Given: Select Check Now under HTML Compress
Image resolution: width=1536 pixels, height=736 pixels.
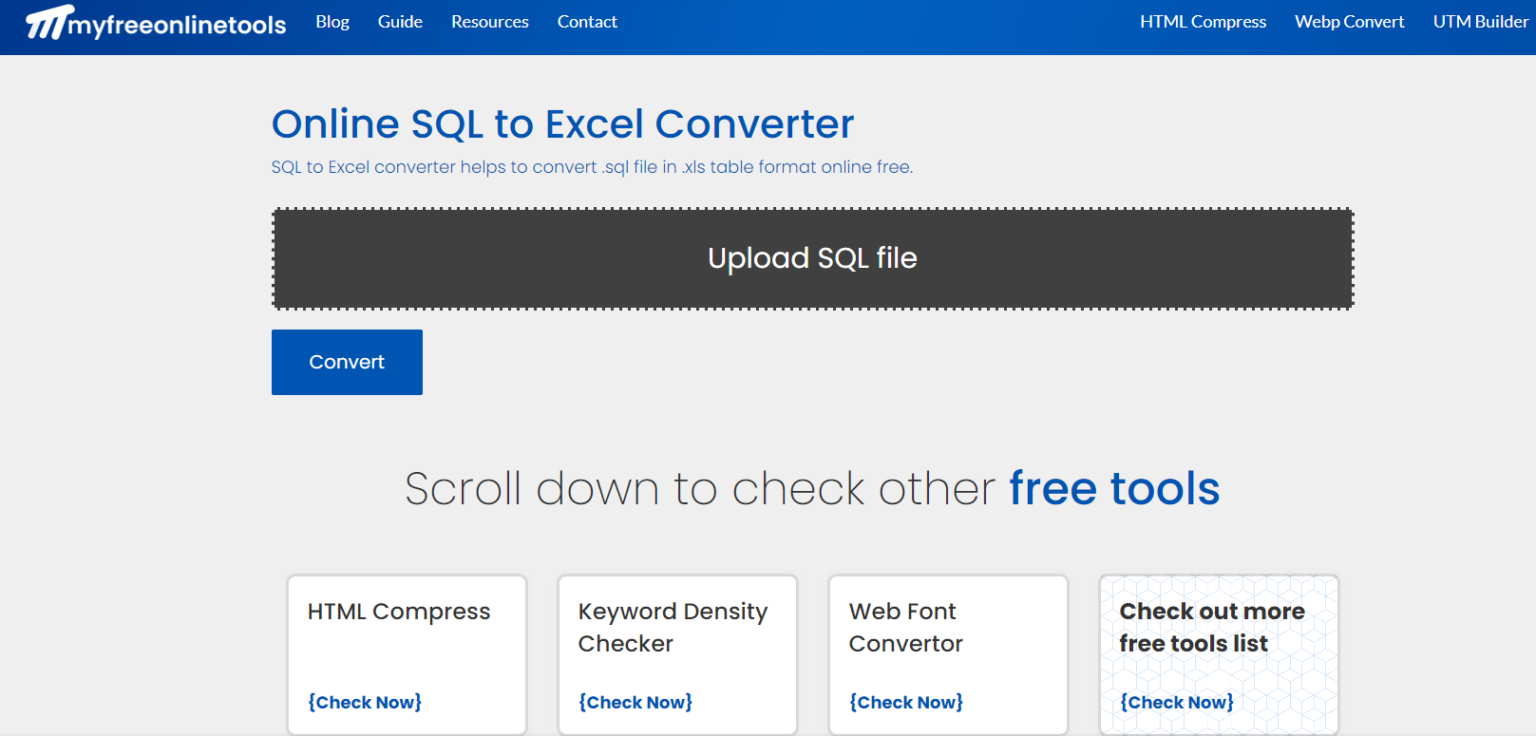Looking at the screenshot, I should tap(364, 702).
